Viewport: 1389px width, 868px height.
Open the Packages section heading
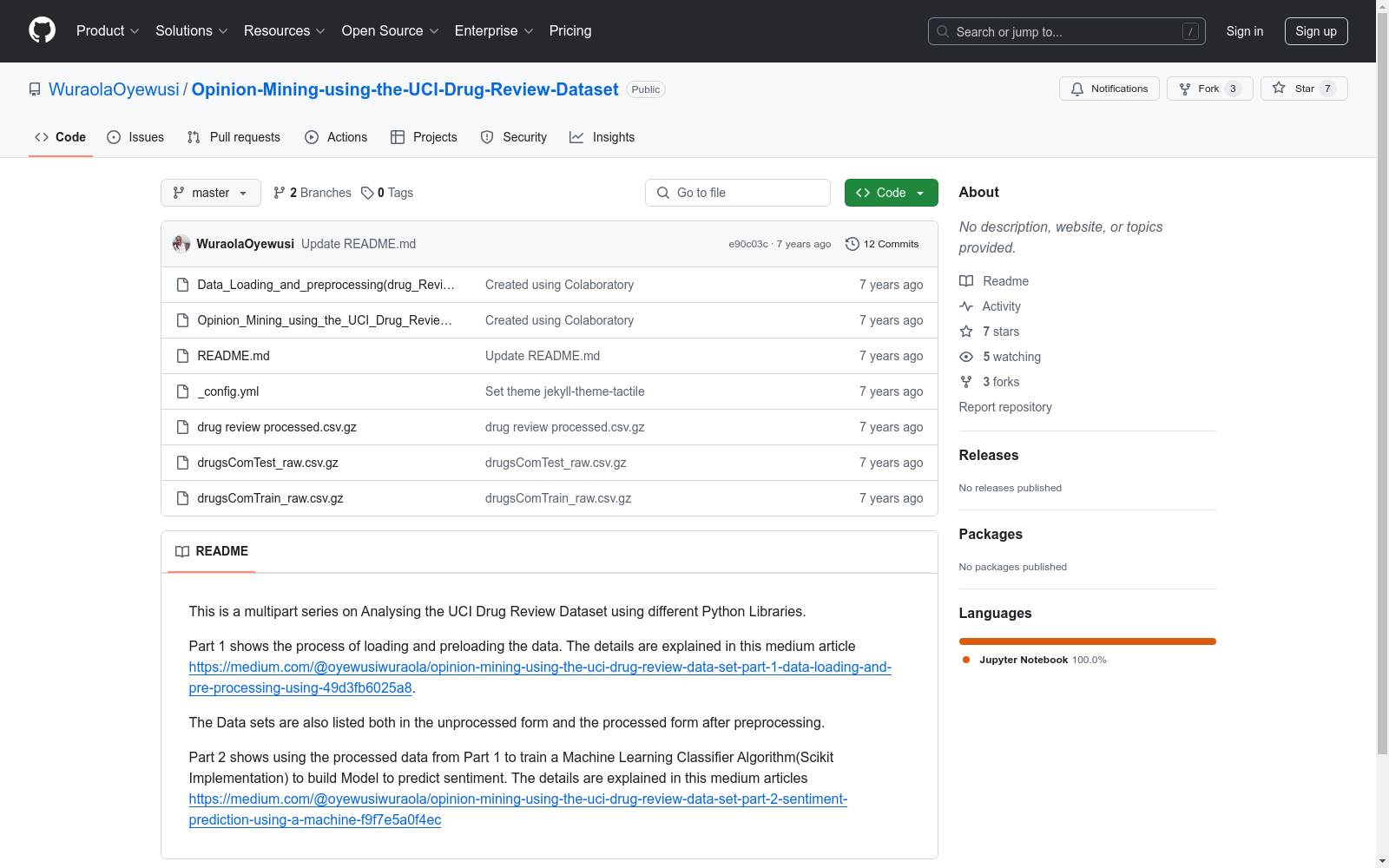991,534
